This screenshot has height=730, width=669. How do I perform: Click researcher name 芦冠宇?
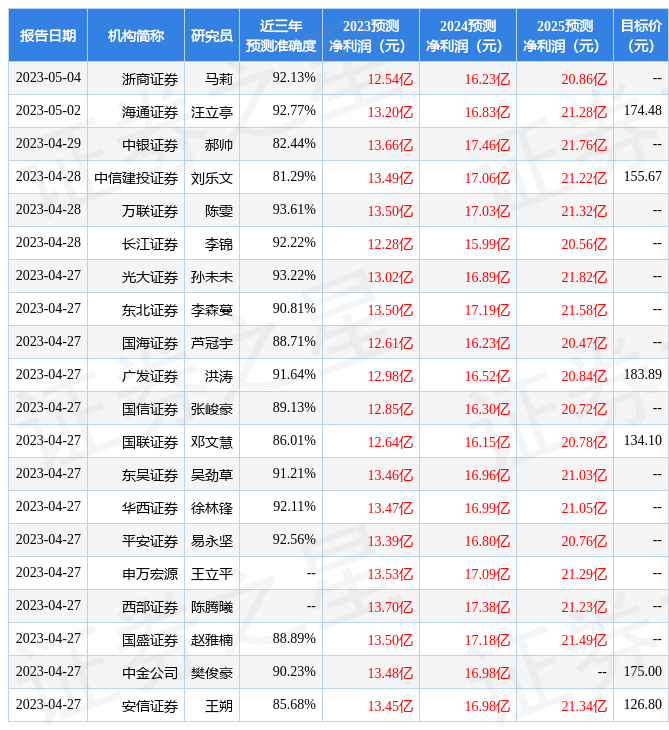(212, 343)
